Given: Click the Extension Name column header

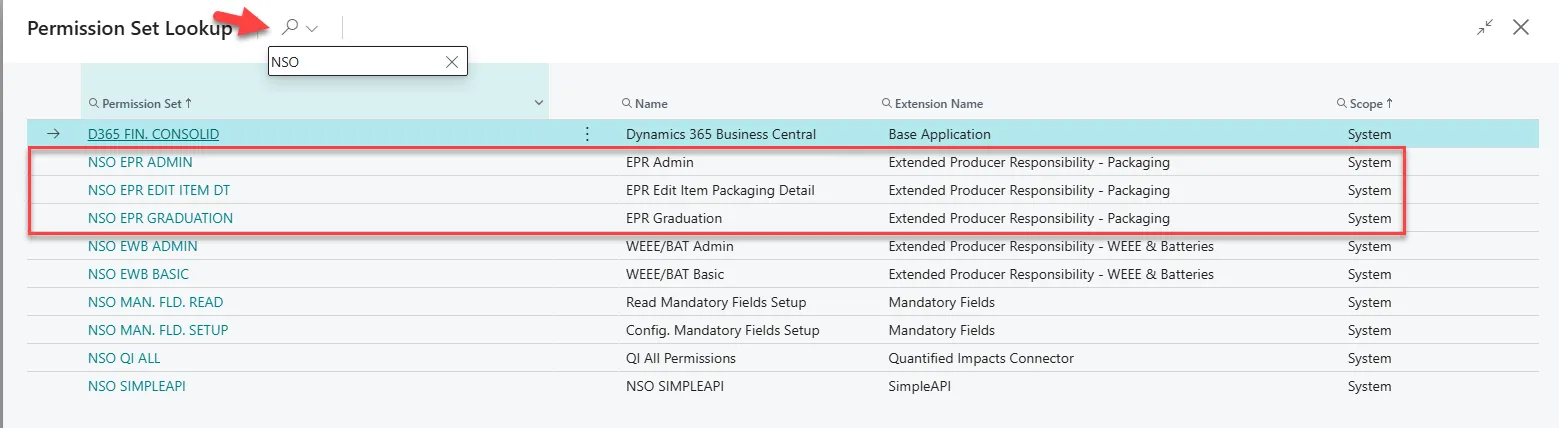Looking at the screenshot, I should pos(932,103).
